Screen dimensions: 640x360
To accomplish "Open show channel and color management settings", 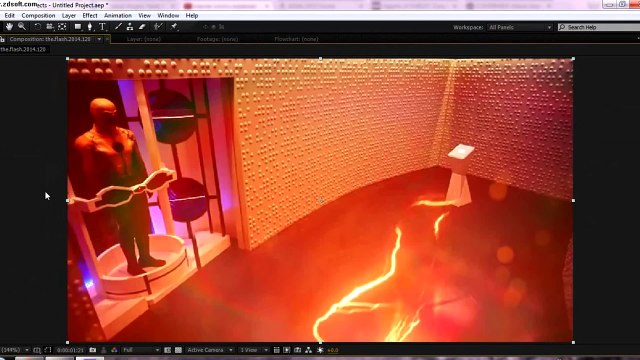I will pyautogui.click(x=114, y=350).
